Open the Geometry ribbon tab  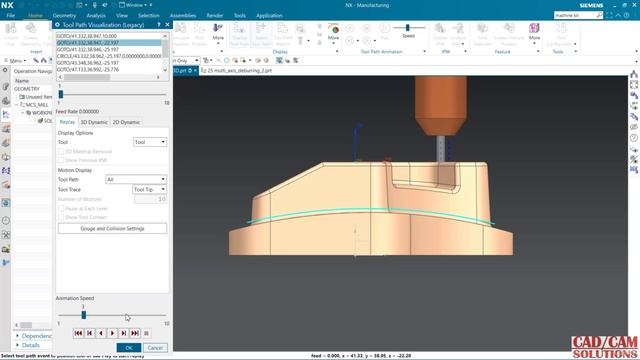click(64, 16)
